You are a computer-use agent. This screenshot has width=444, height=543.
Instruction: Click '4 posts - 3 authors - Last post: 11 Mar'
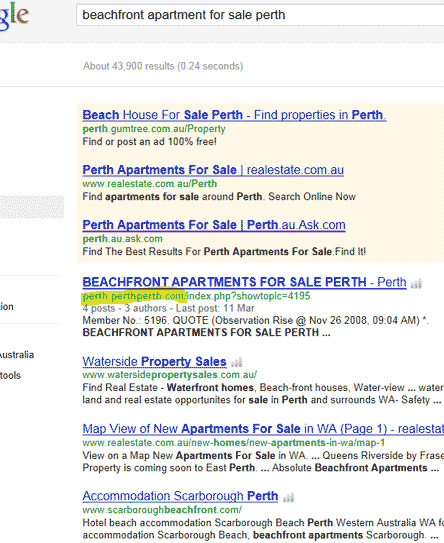(x=168, y=308)
